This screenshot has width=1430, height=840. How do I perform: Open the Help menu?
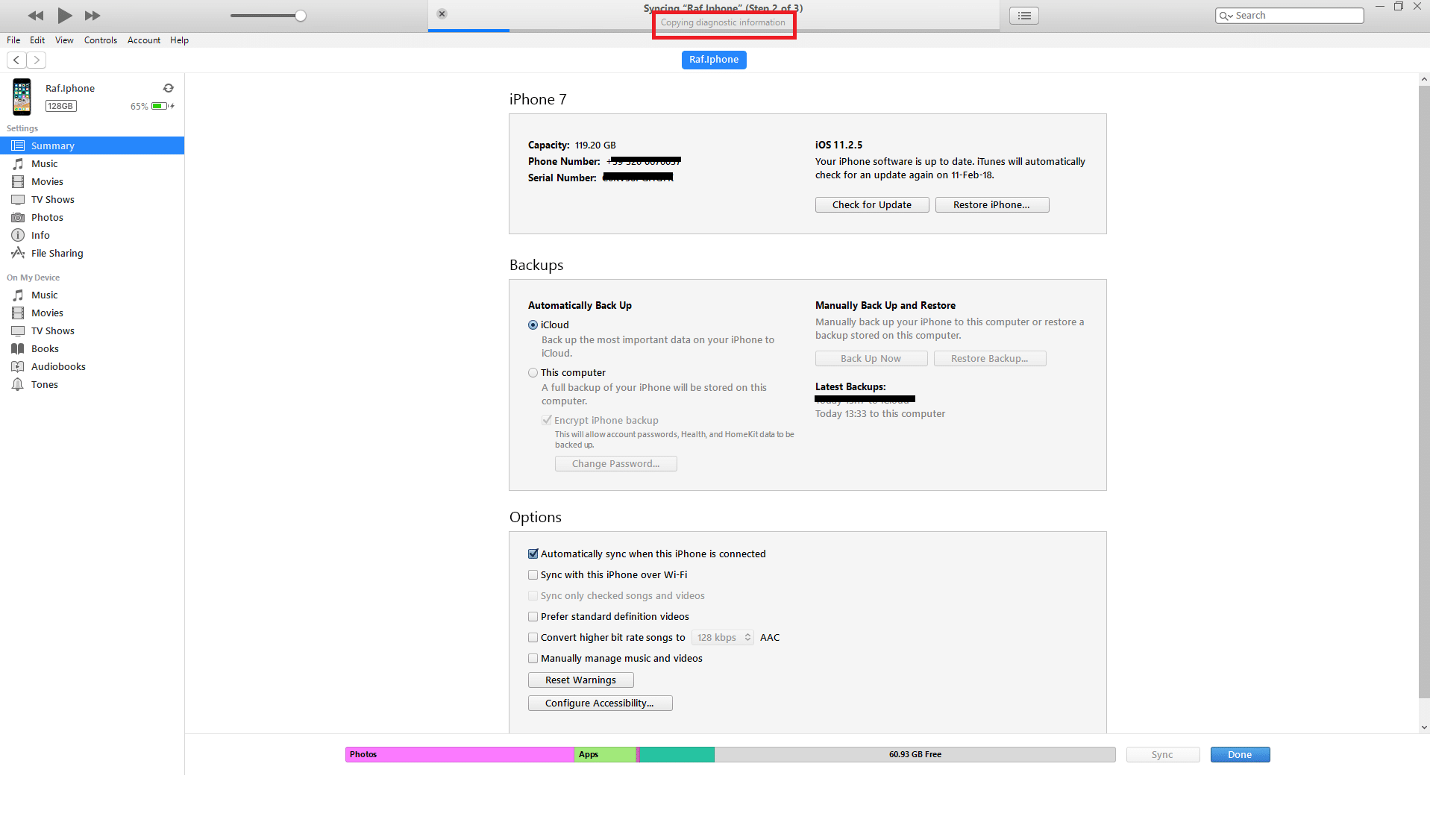179,40
